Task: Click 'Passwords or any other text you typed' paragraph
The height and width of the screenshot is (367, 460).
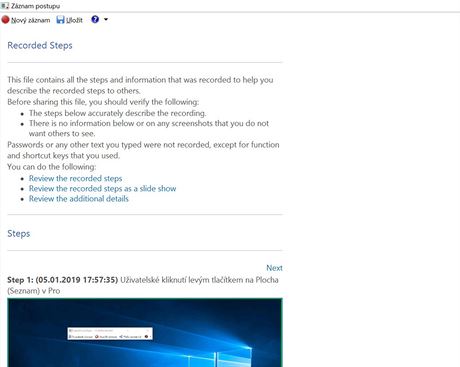Action: pos(143,150)
